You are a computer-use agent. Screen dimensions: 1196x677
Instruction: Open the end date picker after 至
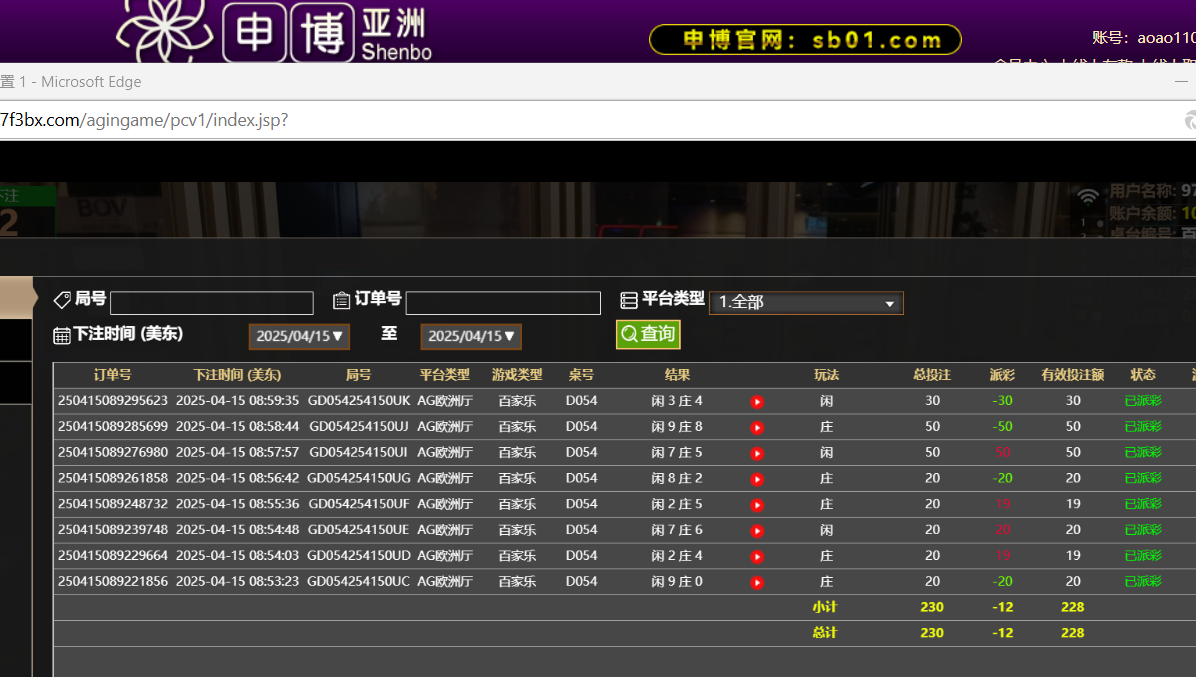click(471, 336)
